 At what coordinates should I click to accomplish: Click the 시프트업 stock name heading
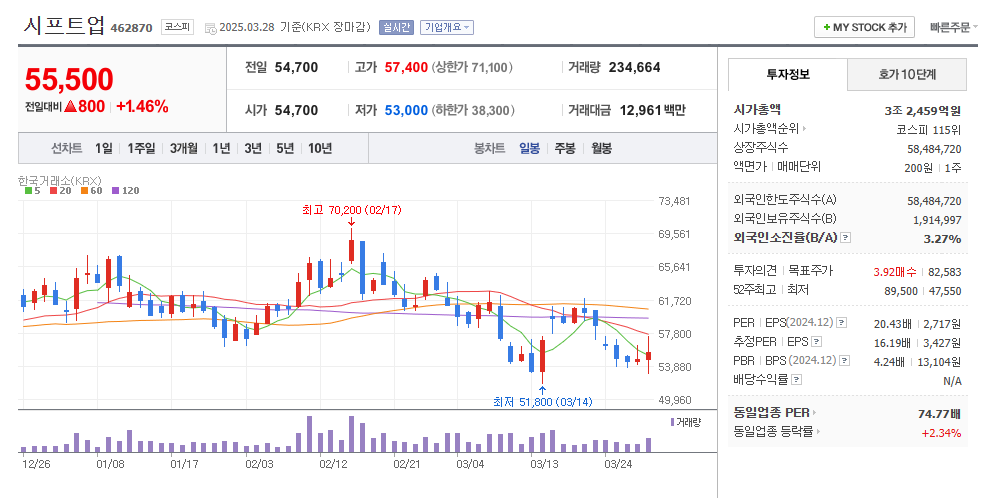(64, 25)
